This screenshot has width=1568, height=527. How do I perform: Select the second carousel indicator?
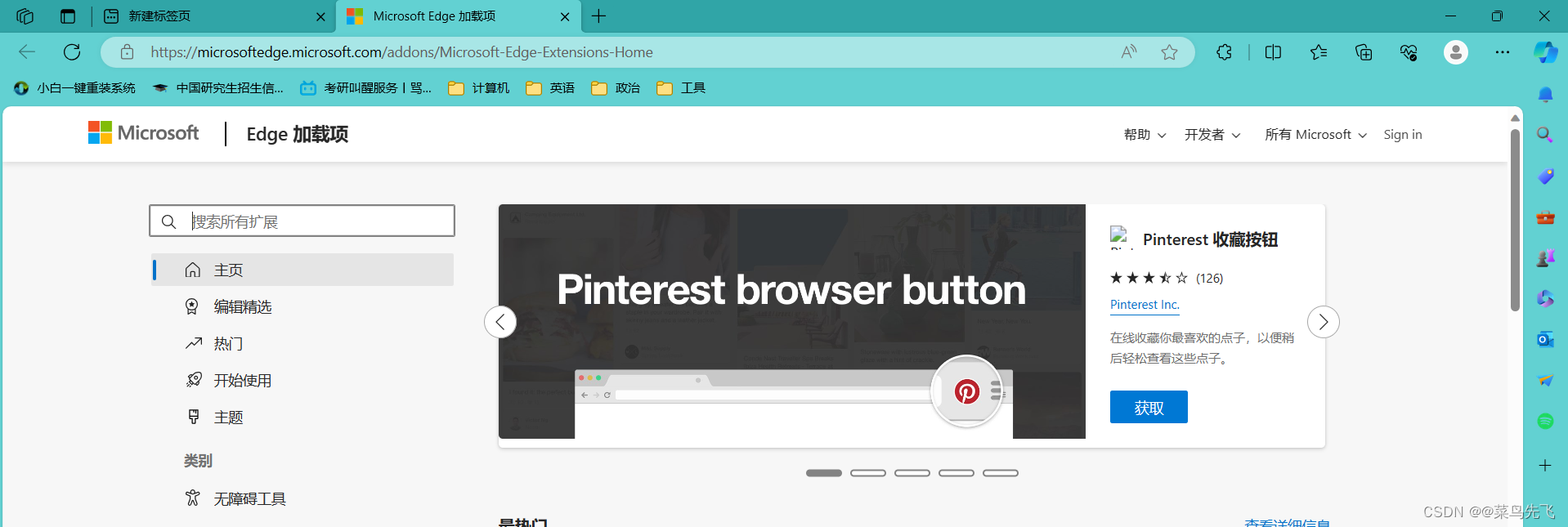click(868, 473)
